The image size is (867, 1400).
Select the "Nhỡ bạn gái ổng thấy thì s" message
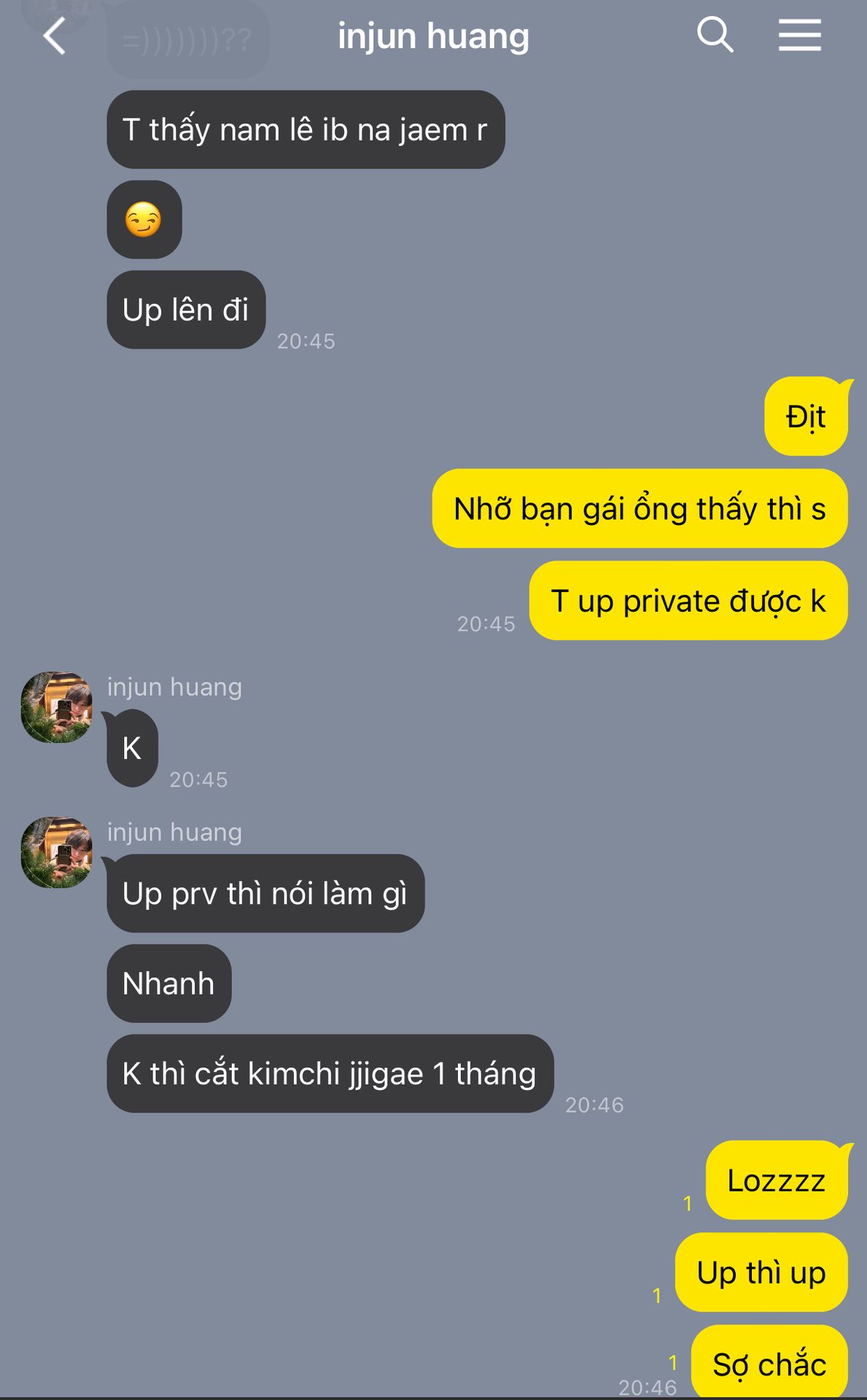pos(639,508)
